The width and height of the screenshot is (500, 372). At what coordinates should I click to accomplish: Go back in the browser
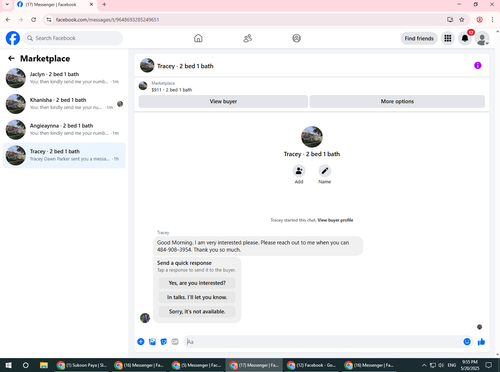pos(8,20)
